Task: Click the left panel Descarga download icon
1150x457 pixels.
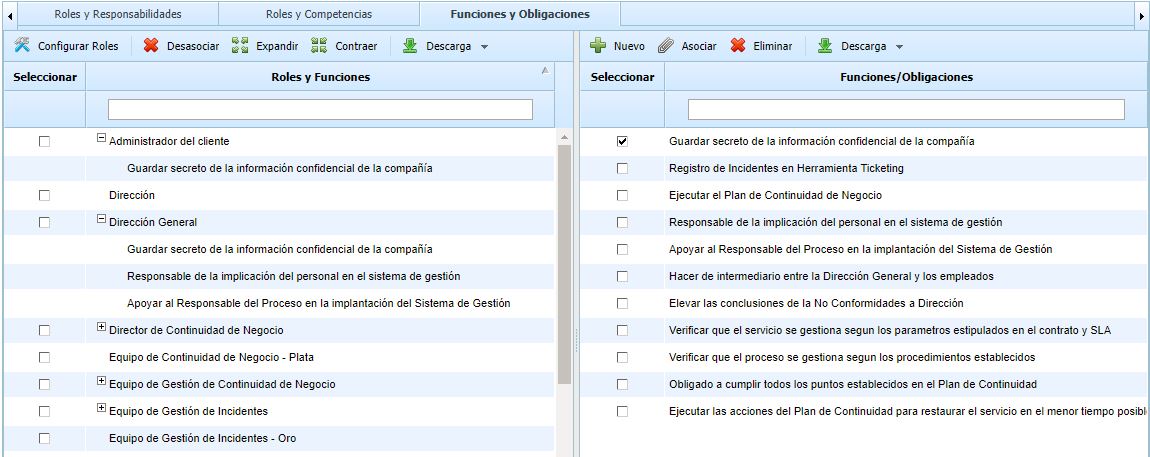Action: coord(410,46)
